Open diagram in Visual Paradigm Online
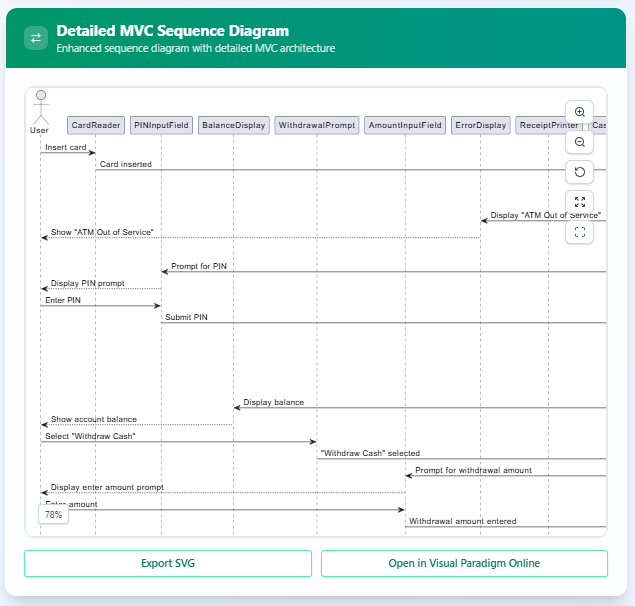The image size is (635, 606). (x=464, y=563)
